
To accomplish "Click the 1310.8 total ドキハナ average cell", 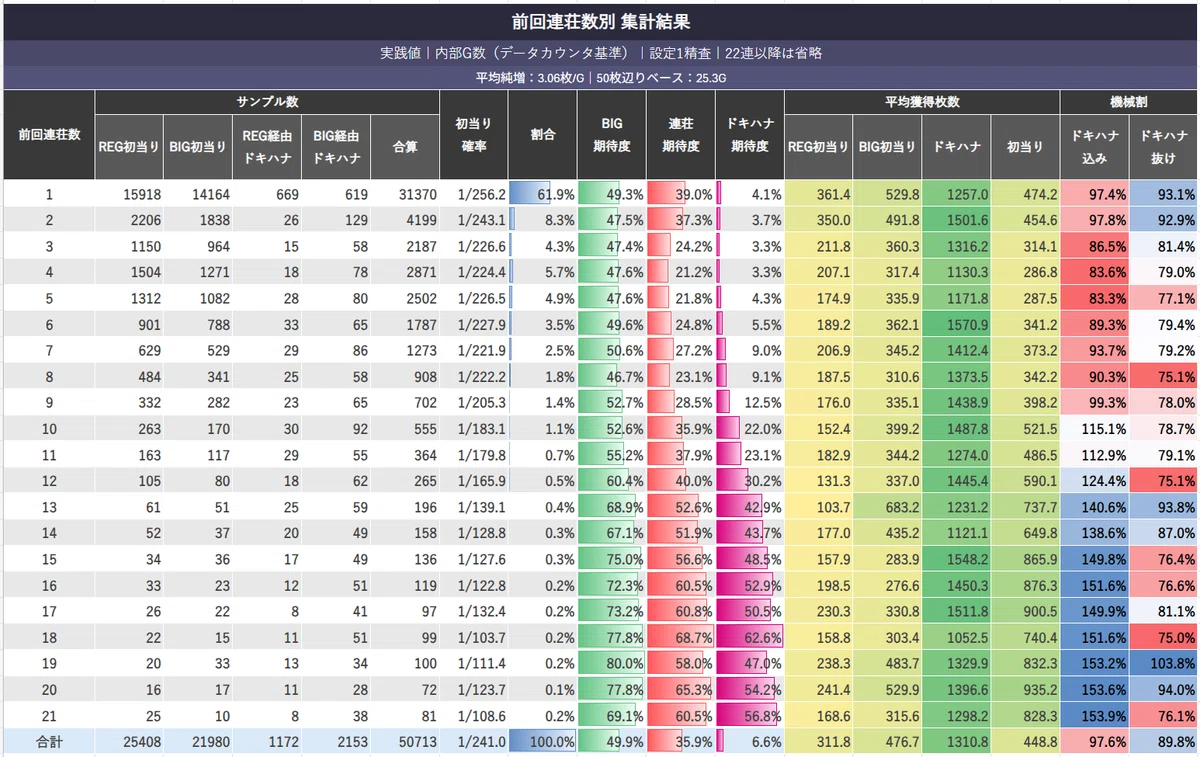I will (x=957, y=742).
